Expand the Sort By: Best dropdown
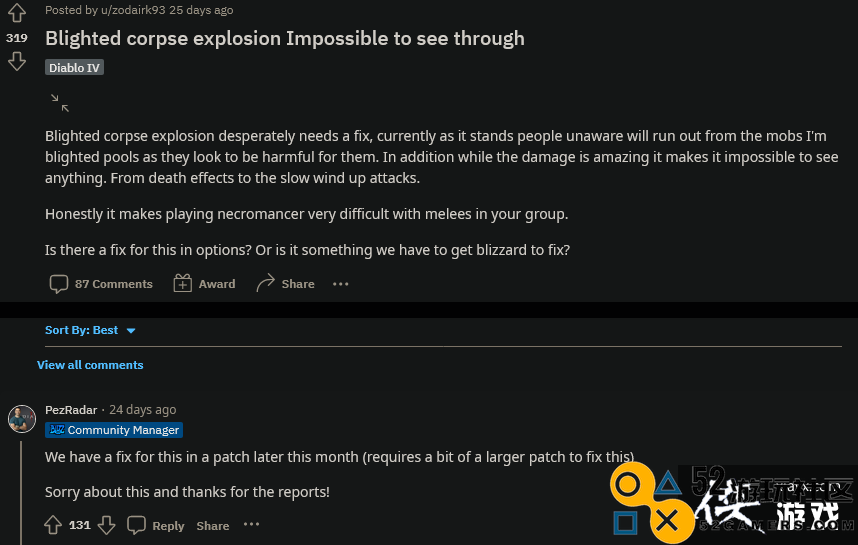The image size is (858, 545). tap(90, 330)
